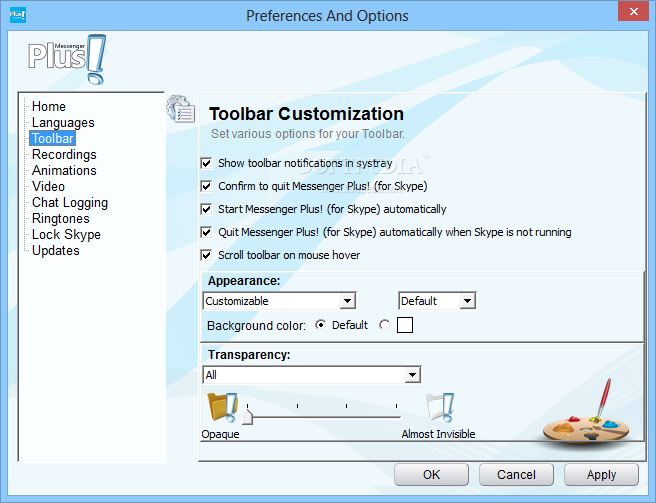This screenshot has width=656, height=503.
Task: Click the paint palette icon
Action: coord(587,413)
